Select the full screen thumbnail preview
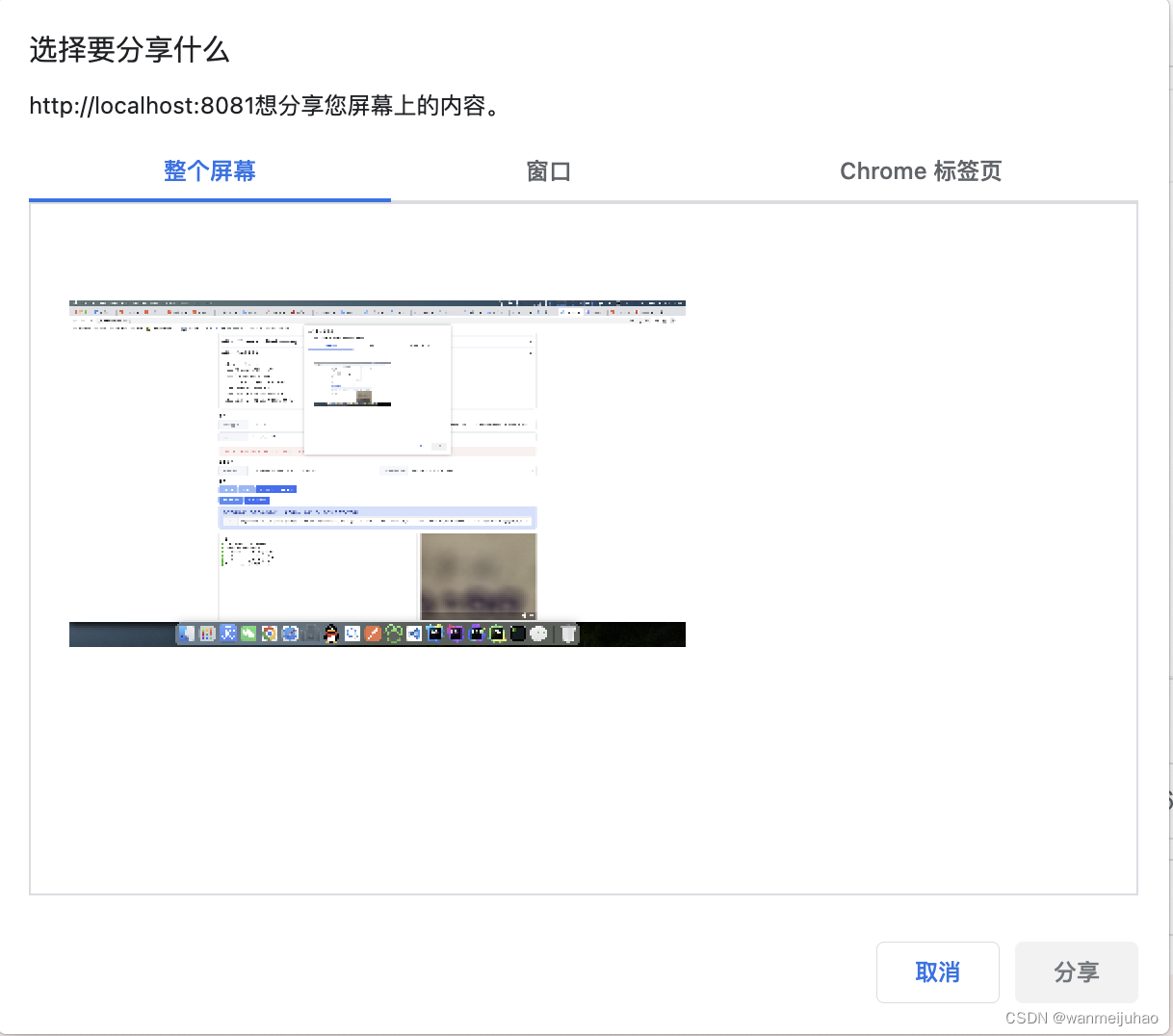This screenshot has height=1036, width=1173. [x=377, y=470]
